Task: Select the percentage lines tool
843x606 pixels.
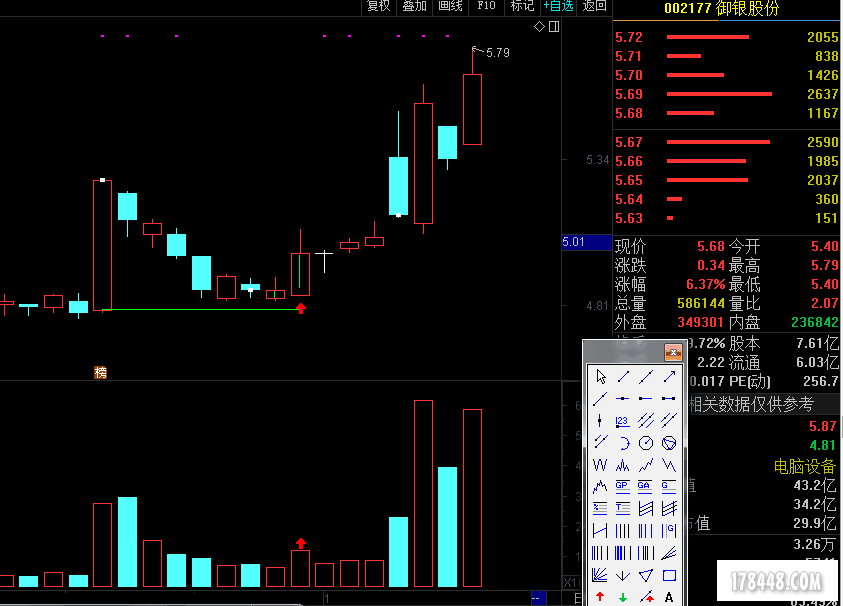Action: pyautogui.click(x=600, y=509)
